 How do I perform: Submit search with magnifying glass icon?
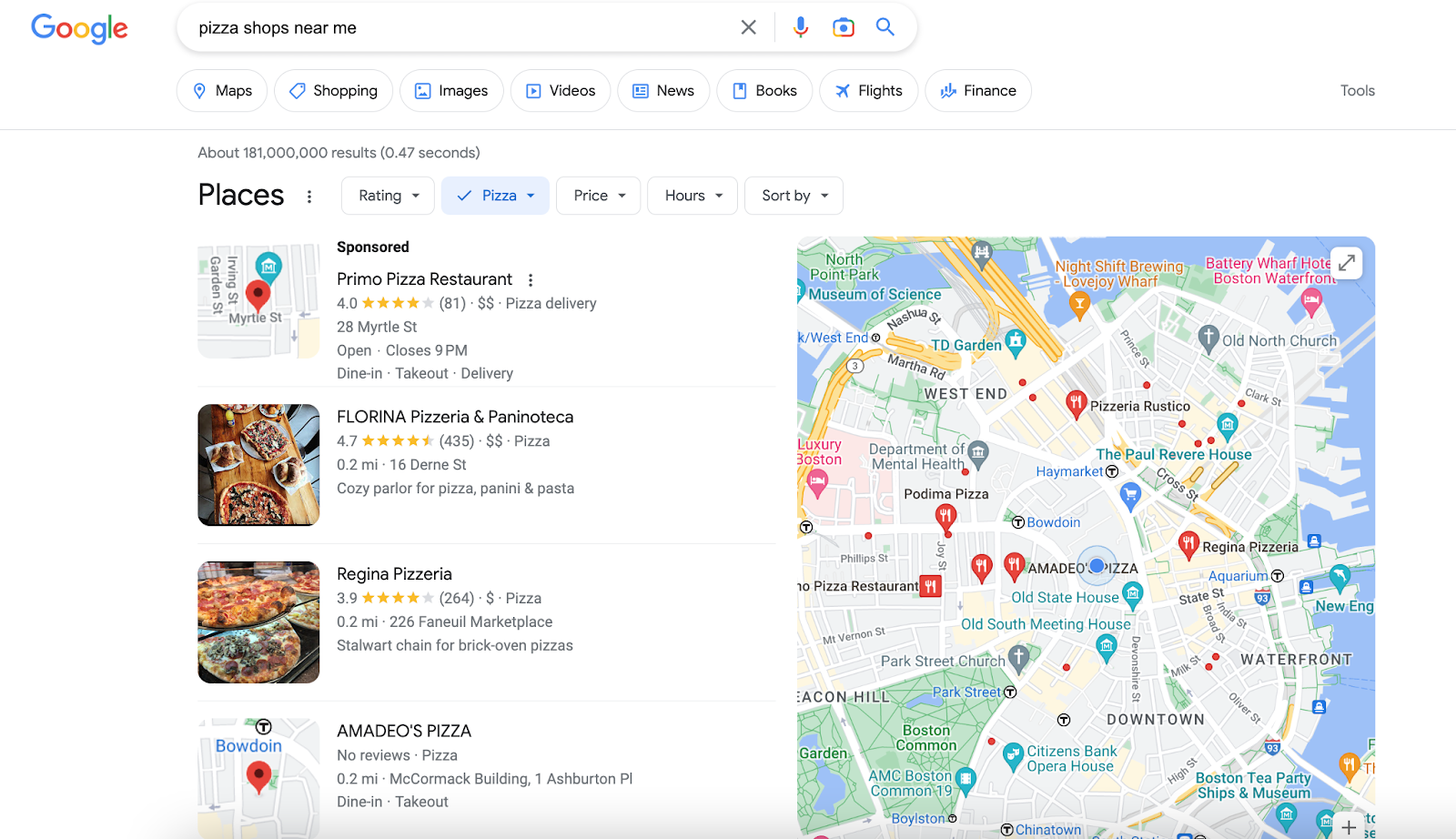(x=885, y=27)
